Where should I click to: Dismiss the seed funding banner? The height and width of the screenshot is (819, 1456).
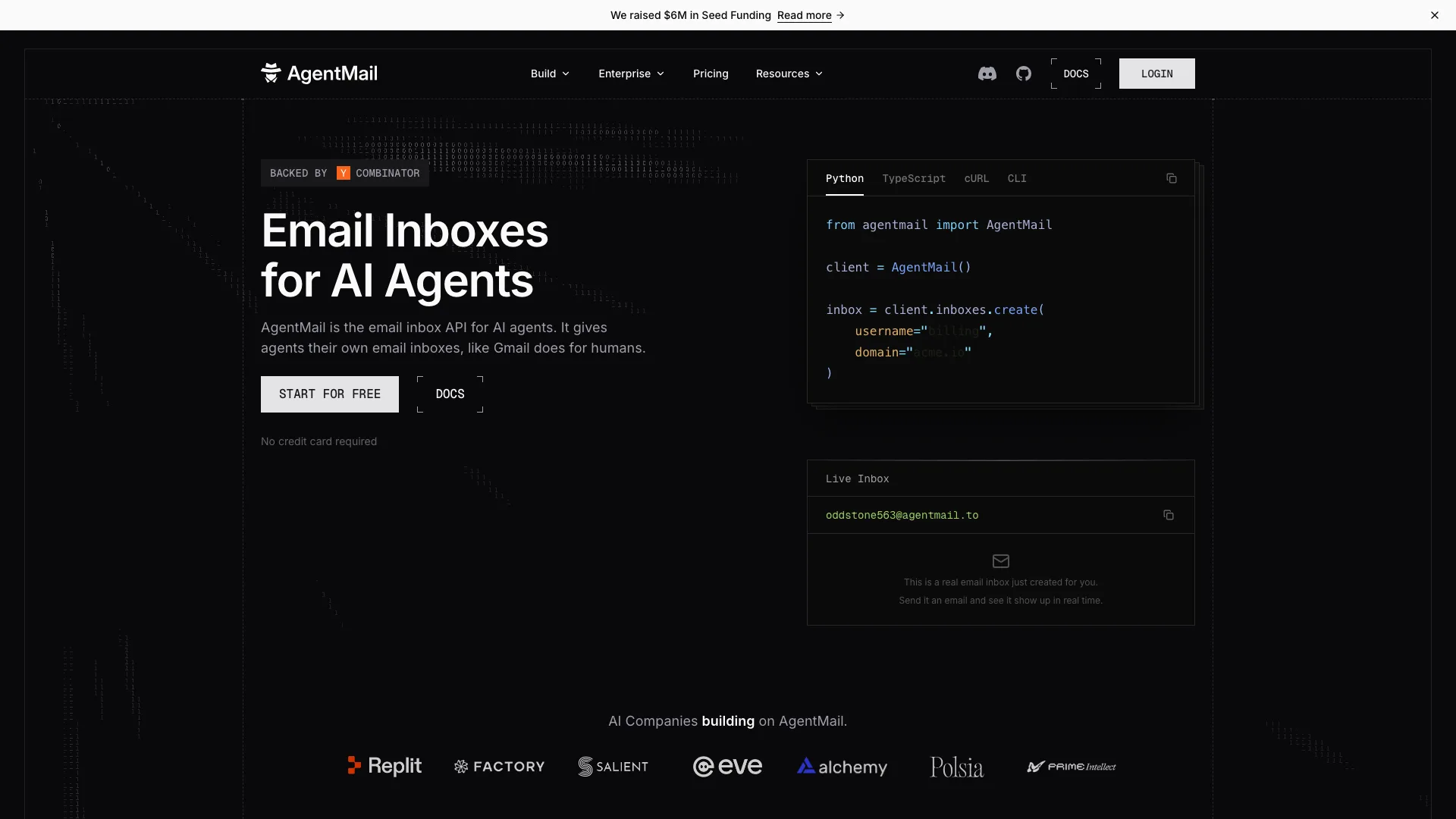click(x=1435, y=15)
